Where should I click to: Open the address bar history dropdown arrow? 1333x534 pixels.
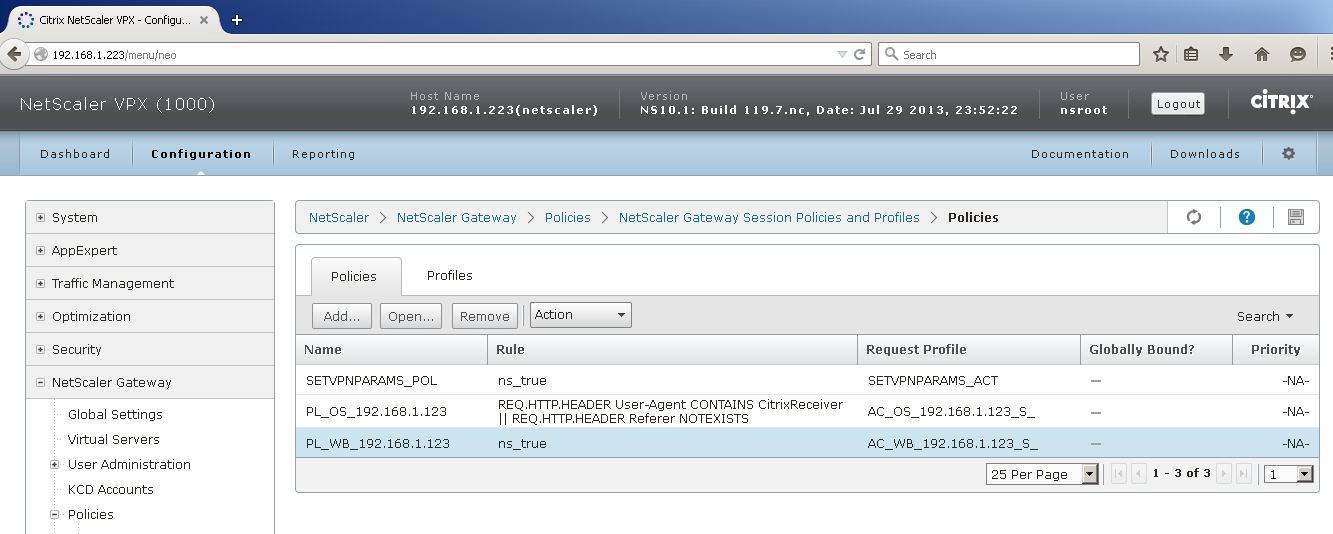tap(843, 55)
